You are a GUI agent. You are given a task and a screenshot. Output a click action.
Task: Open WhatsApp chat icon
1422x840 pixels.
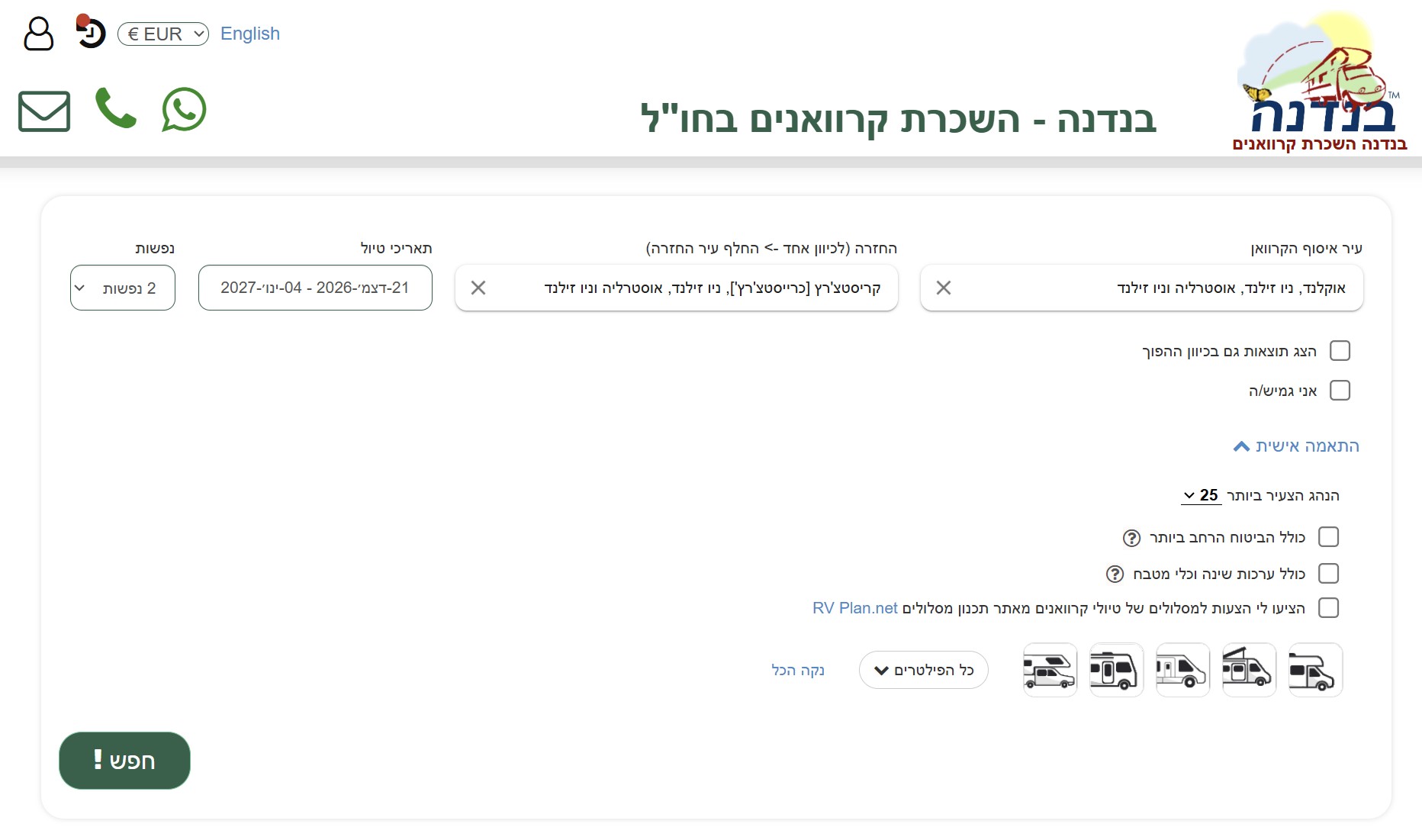click(x=183, y=110)
